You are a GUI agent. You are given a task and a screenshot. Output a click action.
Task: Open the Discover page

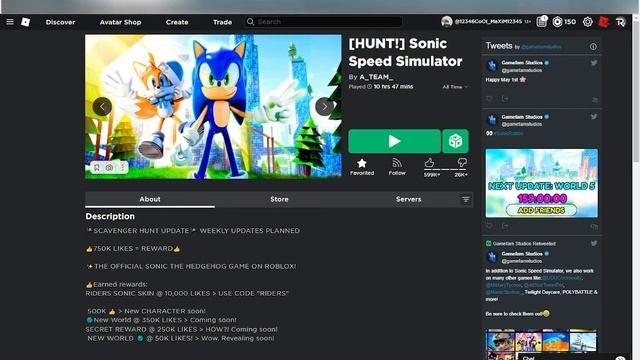[60, 22]
